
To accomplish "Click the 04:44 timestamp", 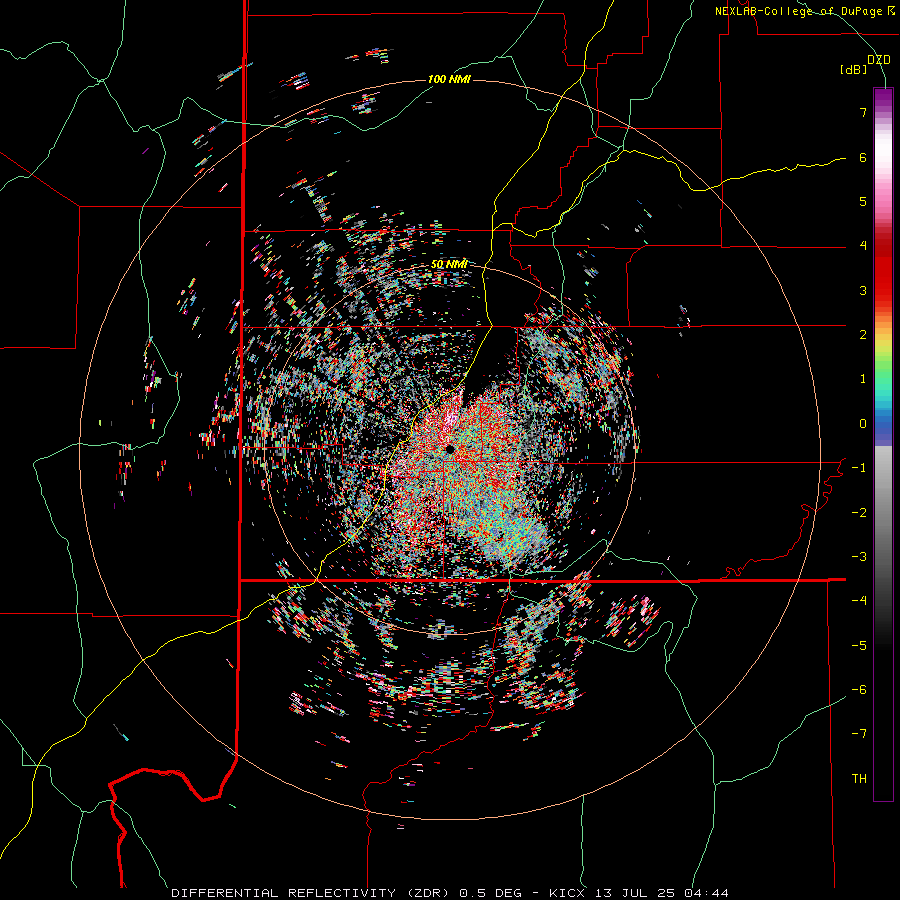I will (706, 893).
